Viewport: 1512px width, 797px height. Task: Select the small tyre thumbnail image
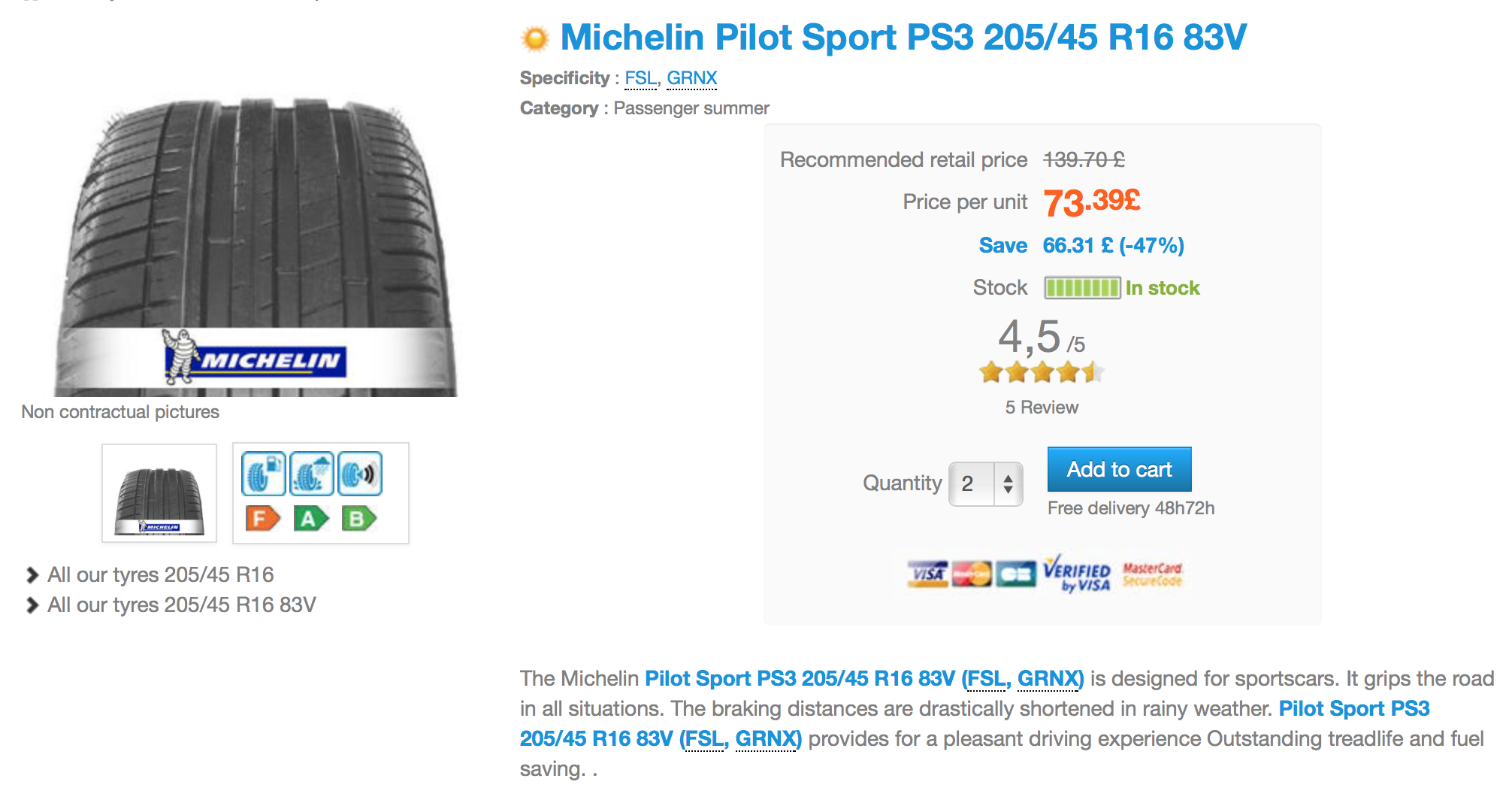[x=159, y=493]
